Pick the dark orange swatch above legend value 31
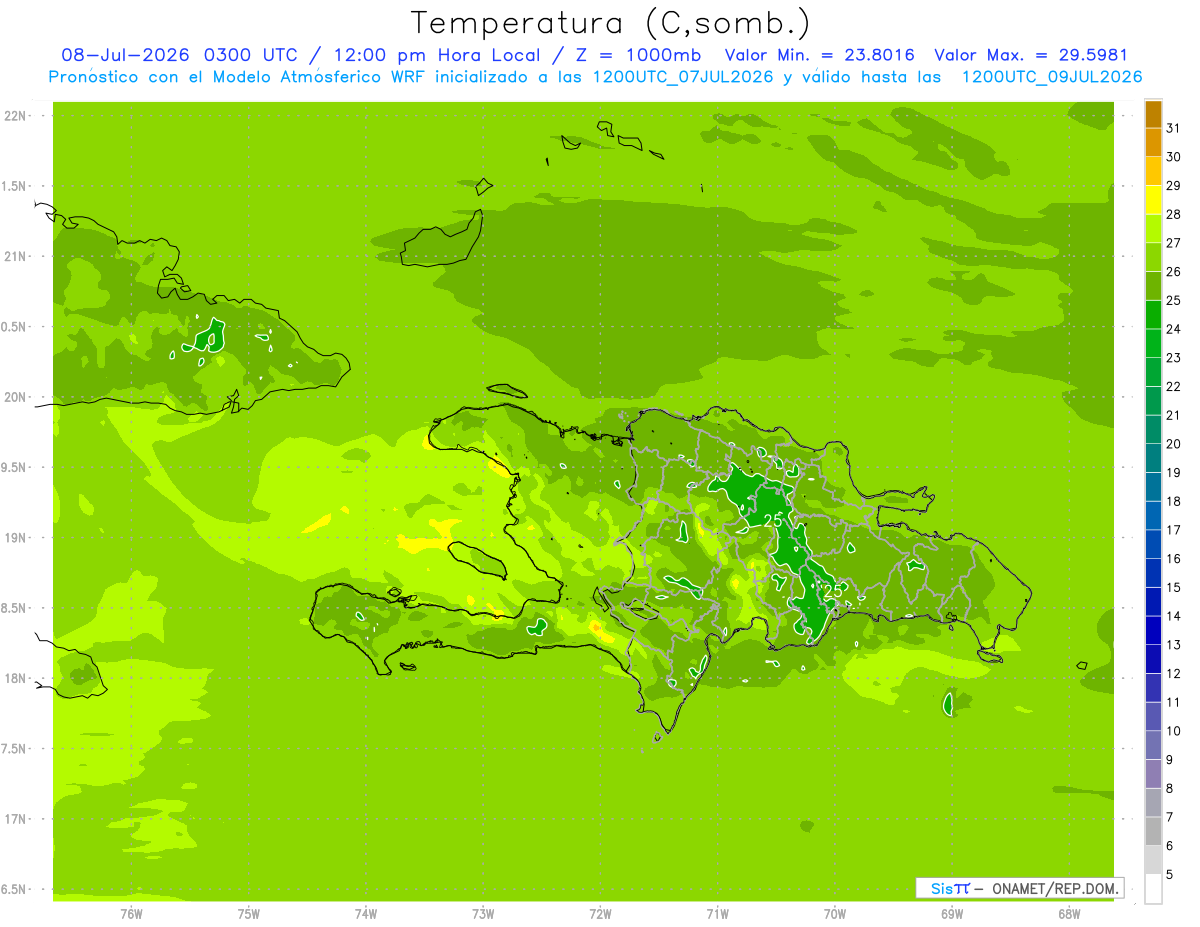Image resolution: width=1200 pixels, height=927 pixels. pos(1153,113)
